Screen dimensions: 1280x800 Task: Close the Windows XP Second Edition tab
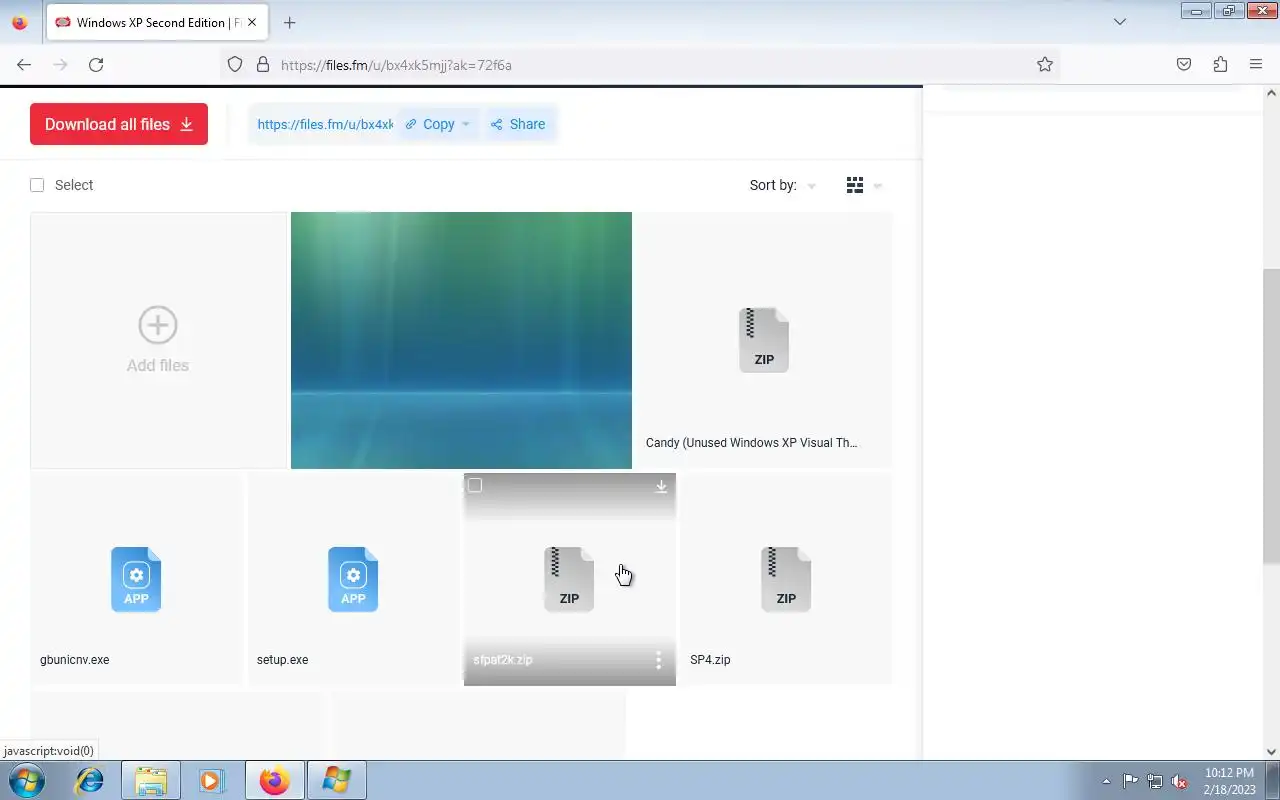[x=252, y=22]
